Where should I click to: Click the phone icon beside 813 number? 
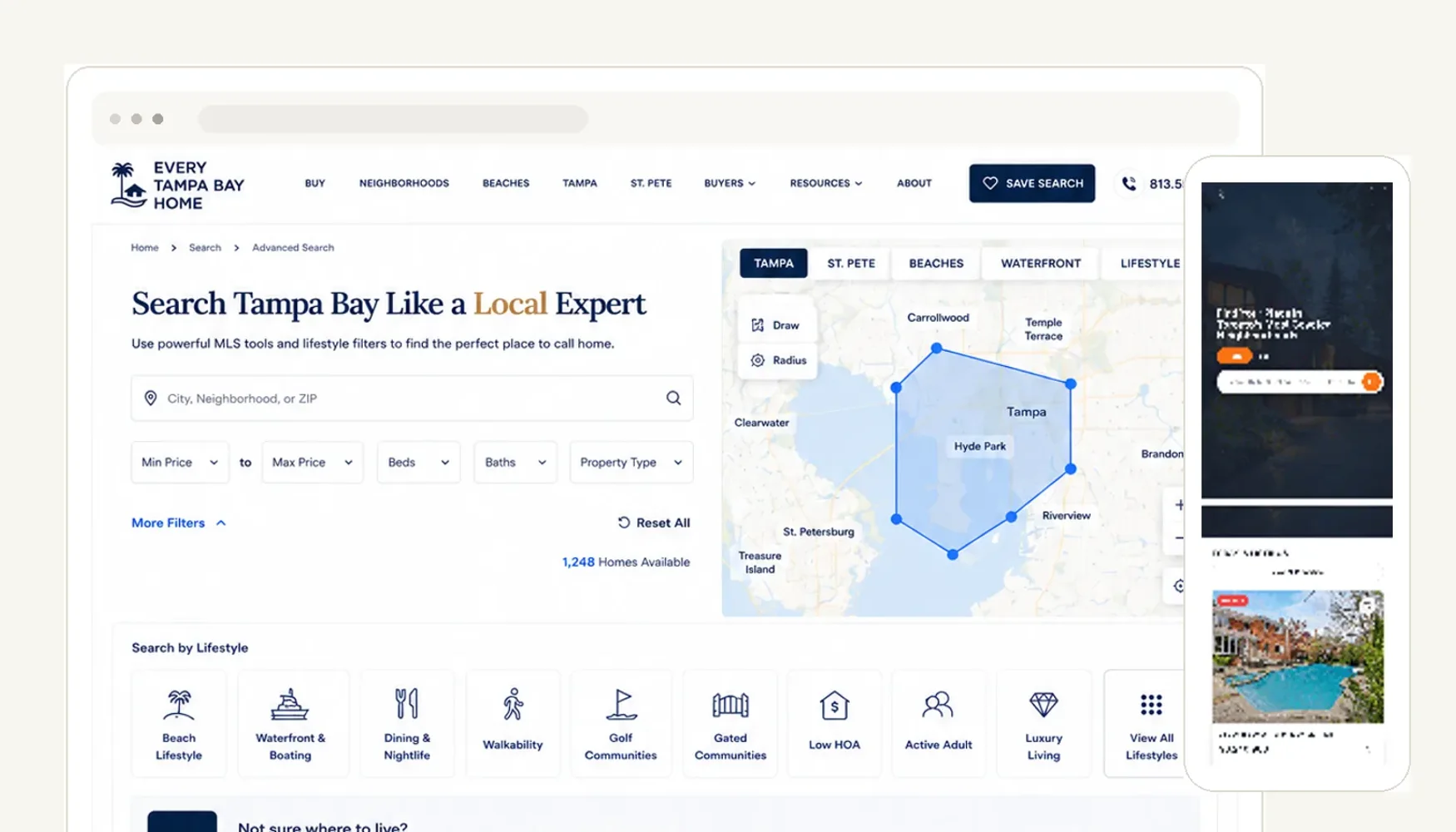coord(1129,183)
